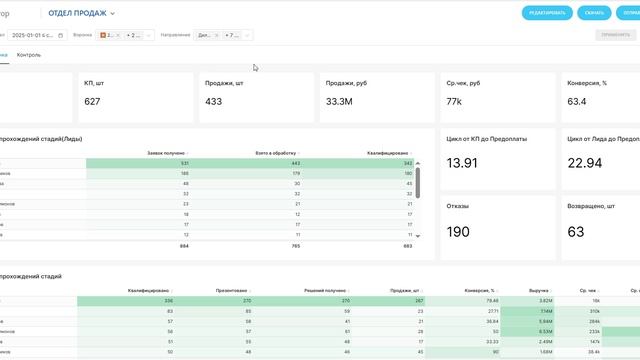640x360 pixels.
Task: Click leads table total 884
Action: 184,246
